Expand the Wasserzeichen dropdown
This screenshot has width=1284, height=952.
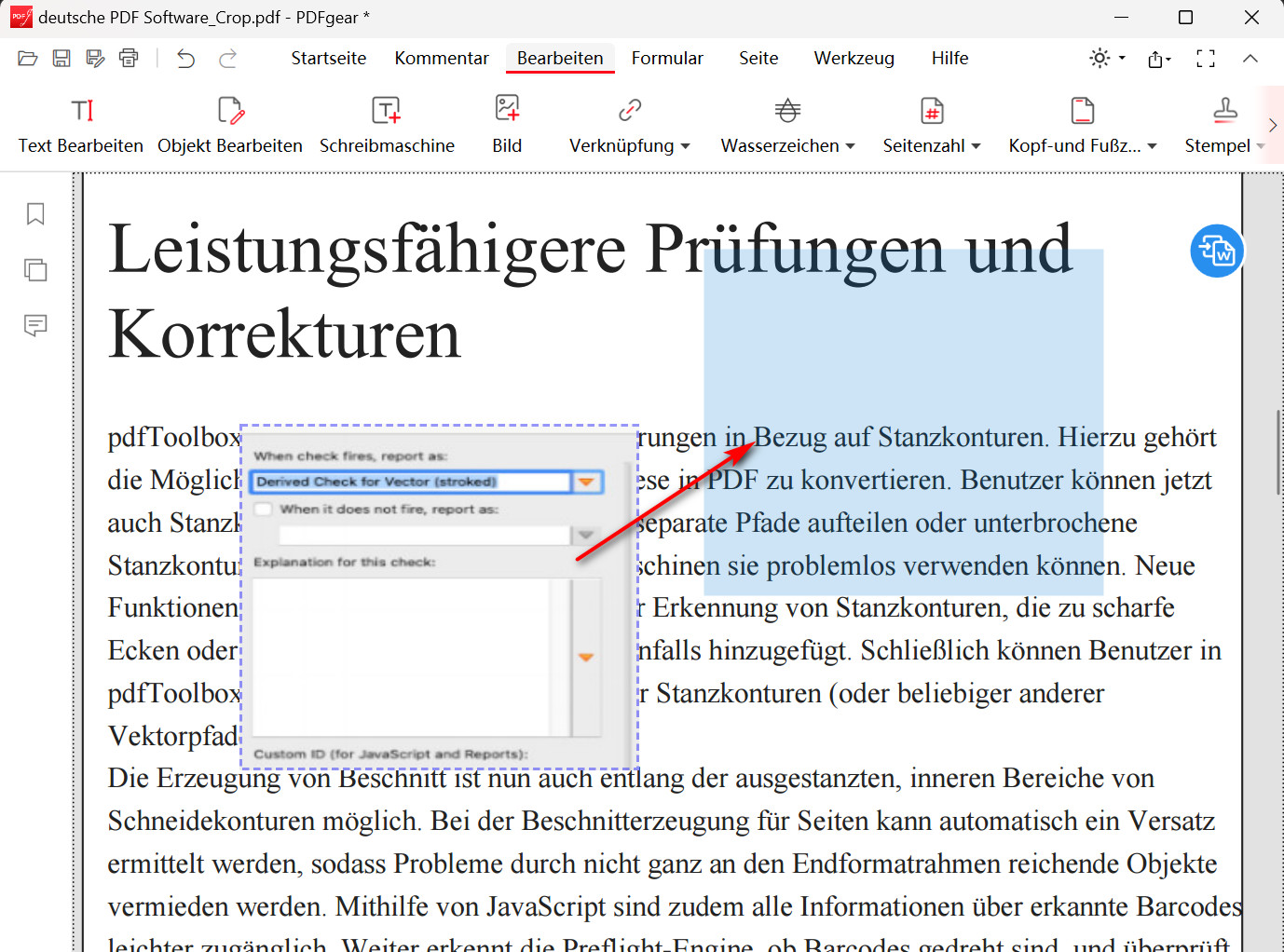[851, 145]
